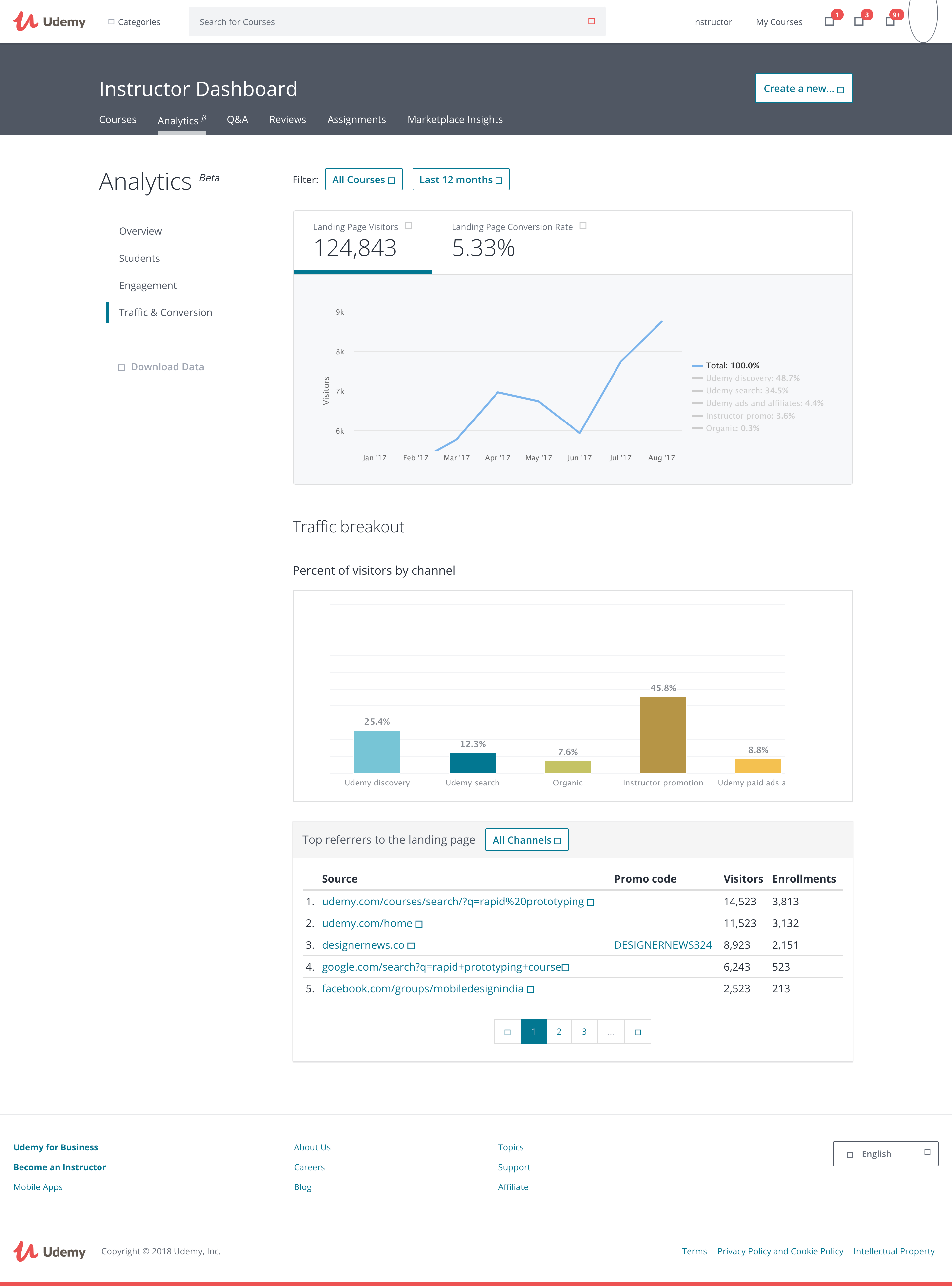Open the English language selector

885,1153
